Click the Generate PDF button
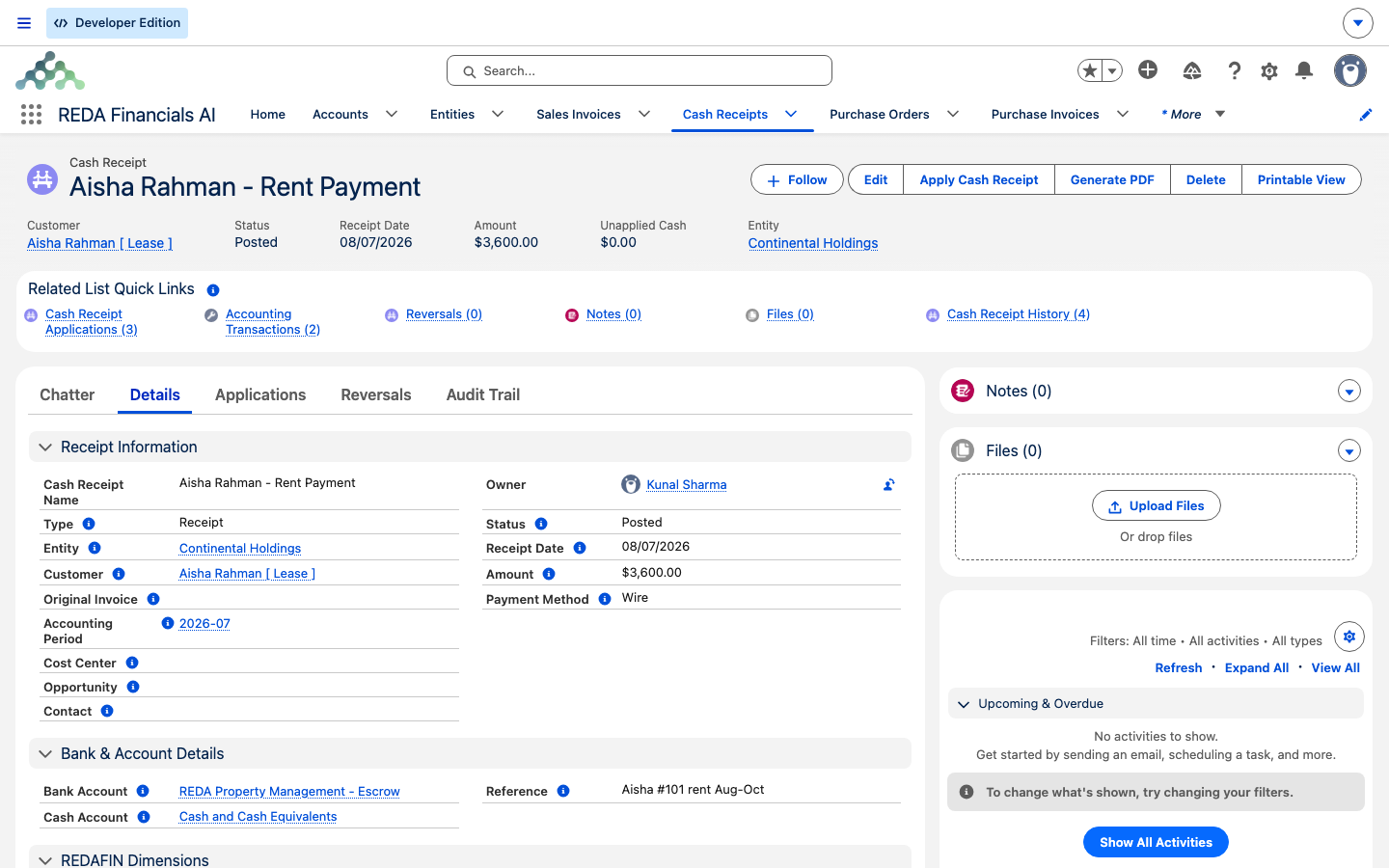Image resolution: width=1389 pixels, height=868 pixels. pos(1112,179)
